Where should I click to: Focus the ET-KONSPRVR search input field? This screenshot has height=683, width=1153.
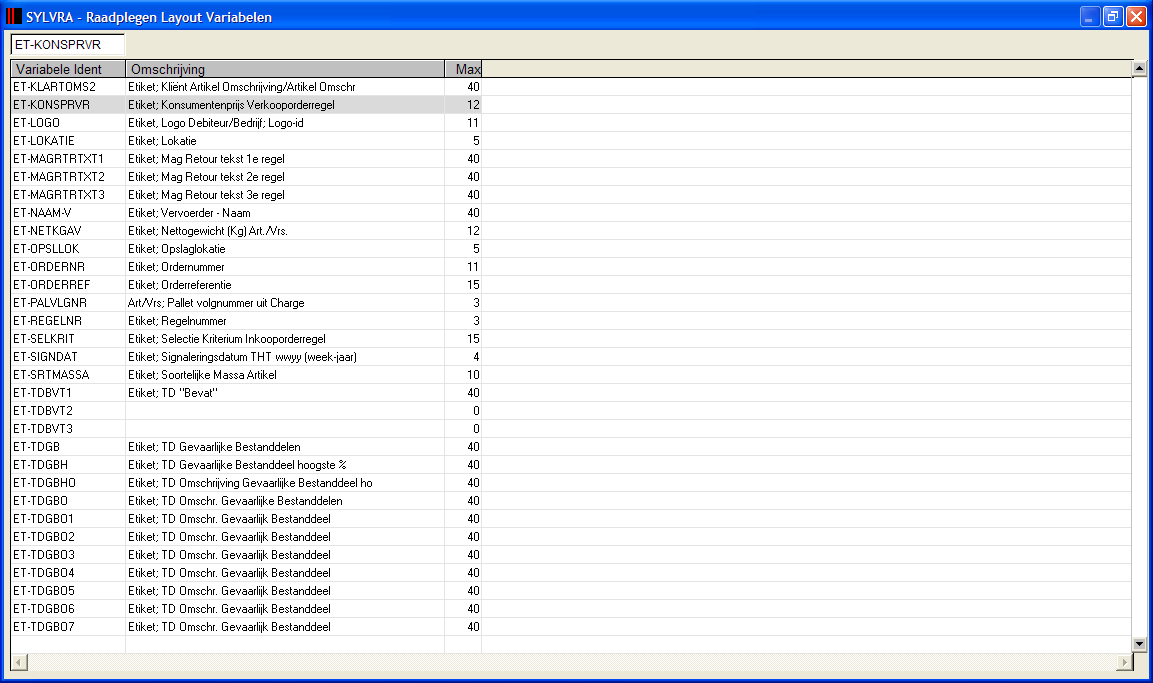(x=68, y=45)
